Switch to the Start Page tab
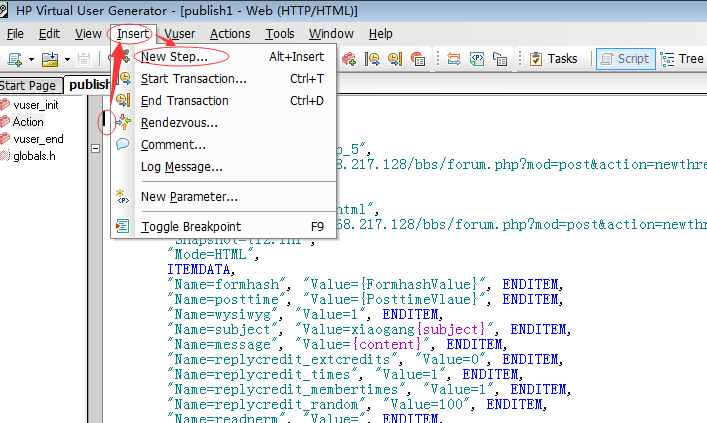This screenshot has height=423, width=707. point(30,85)
